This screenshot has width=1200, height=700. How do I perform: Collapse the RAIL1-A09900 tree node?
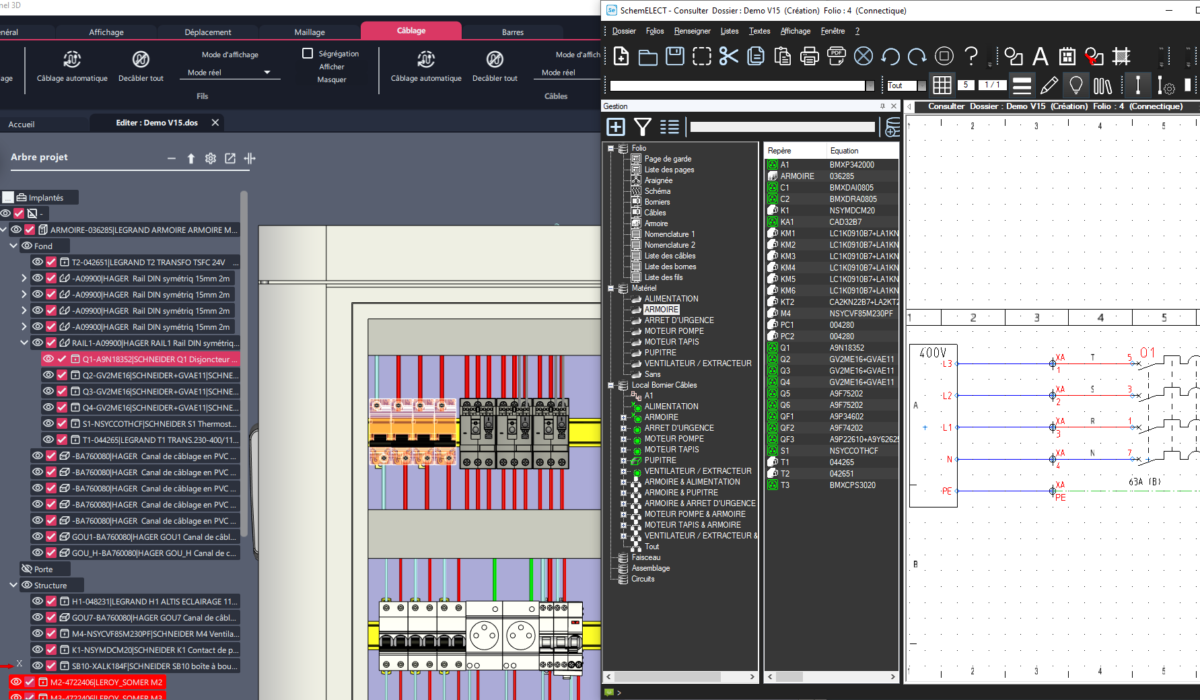24,343
